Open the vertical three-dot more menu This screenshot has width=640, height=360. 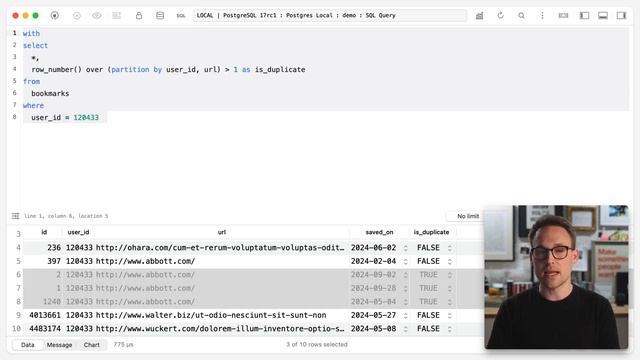pyautogui.click(x=542, y=16)
